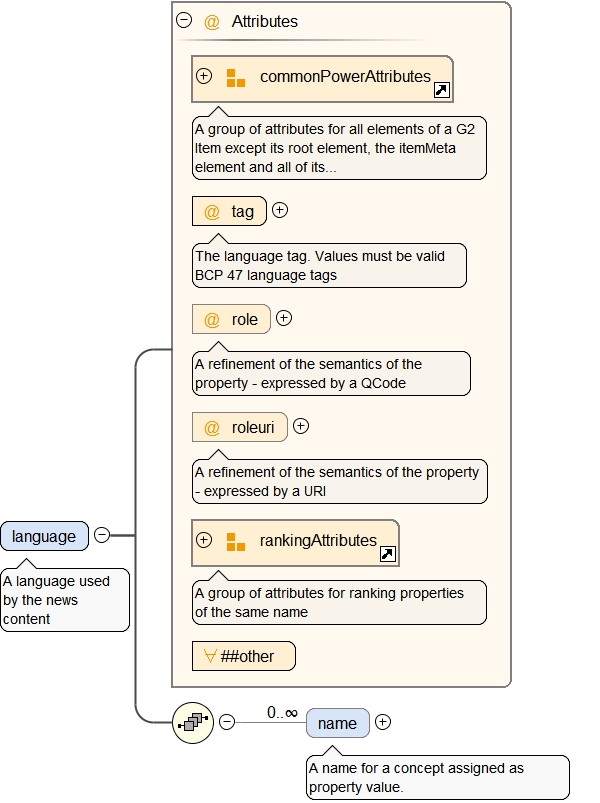Screen dimensions: 600x803
Task: Select the name element node
Action: pos(337,723)
